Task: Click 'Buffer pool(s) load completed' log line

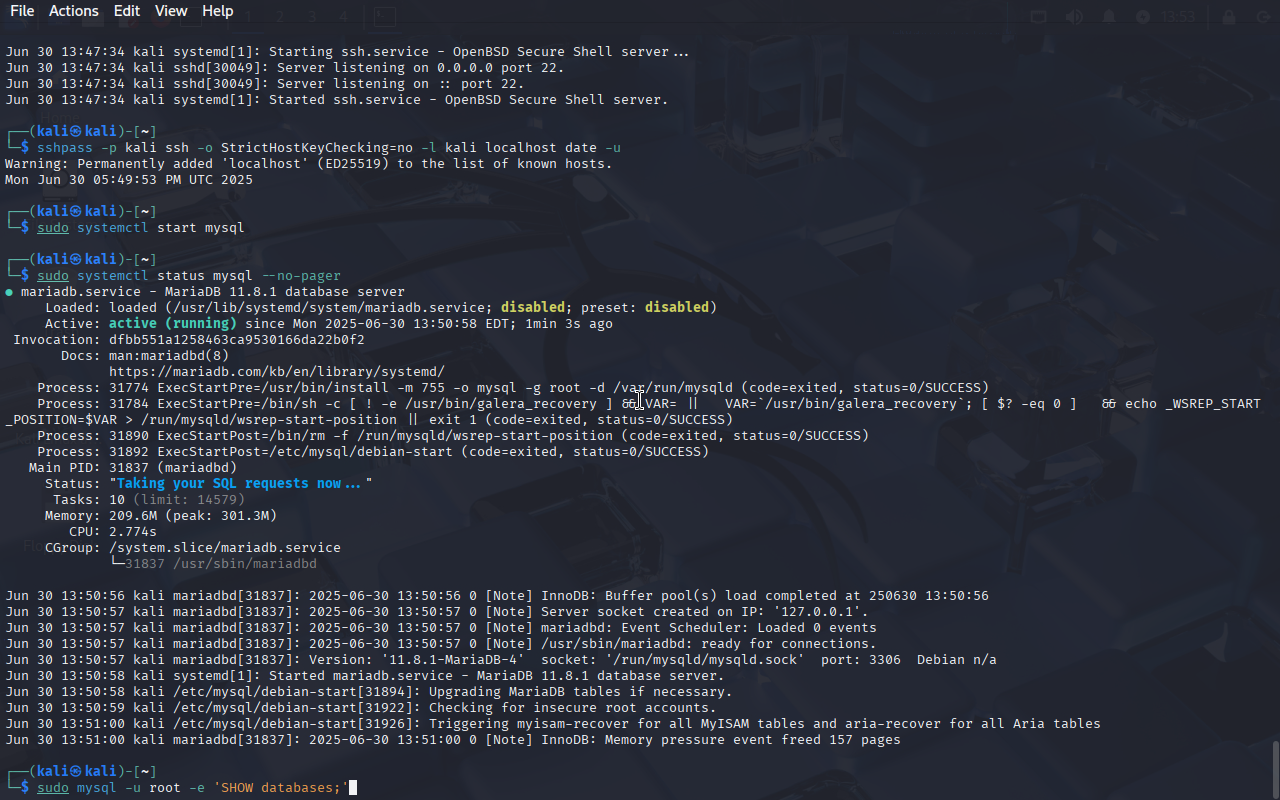Action: [497, 596]
